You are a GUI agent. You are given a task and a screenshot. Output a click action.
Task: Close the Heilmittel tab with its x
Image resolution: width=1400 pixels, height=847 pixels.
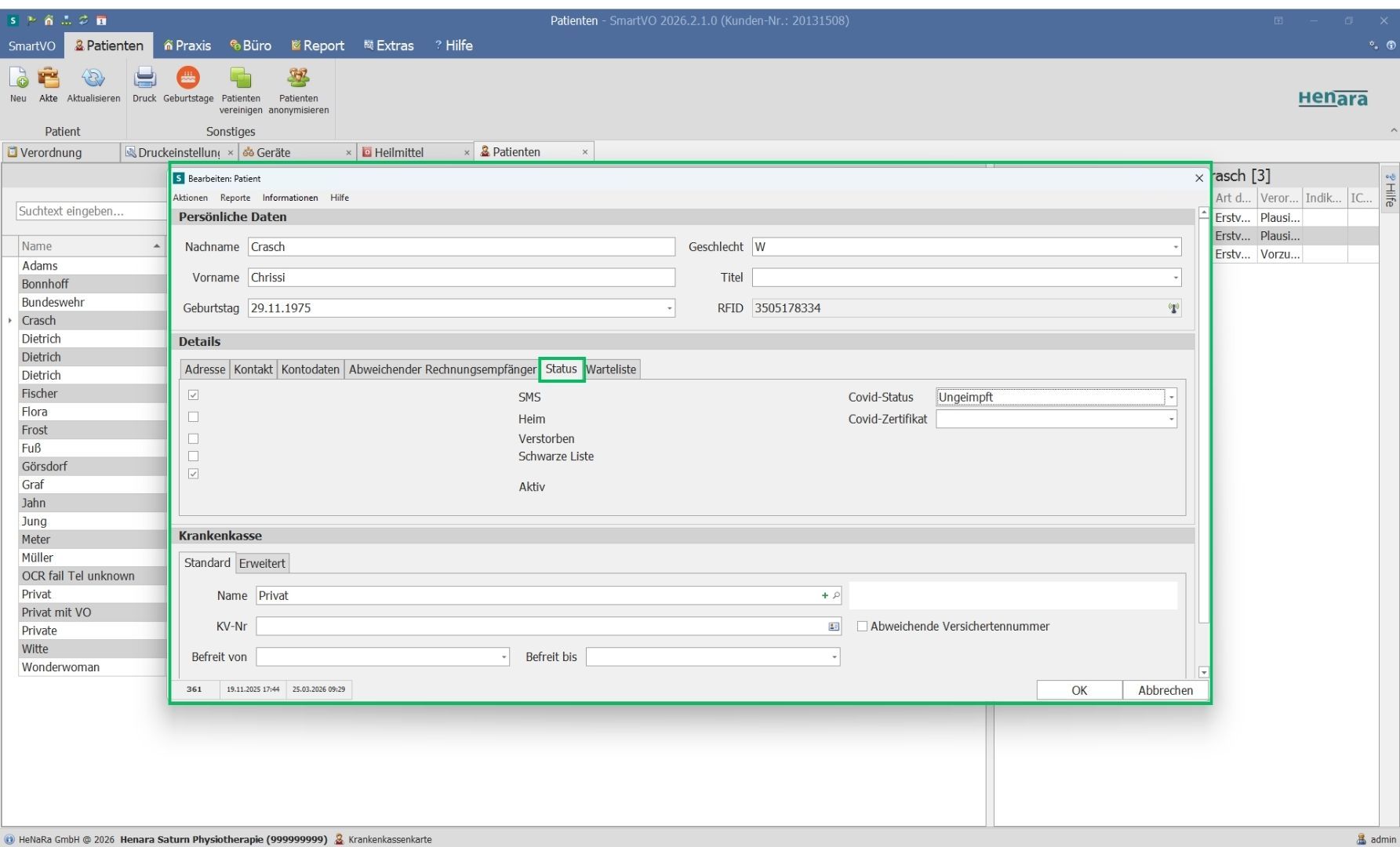click(467, 153)
